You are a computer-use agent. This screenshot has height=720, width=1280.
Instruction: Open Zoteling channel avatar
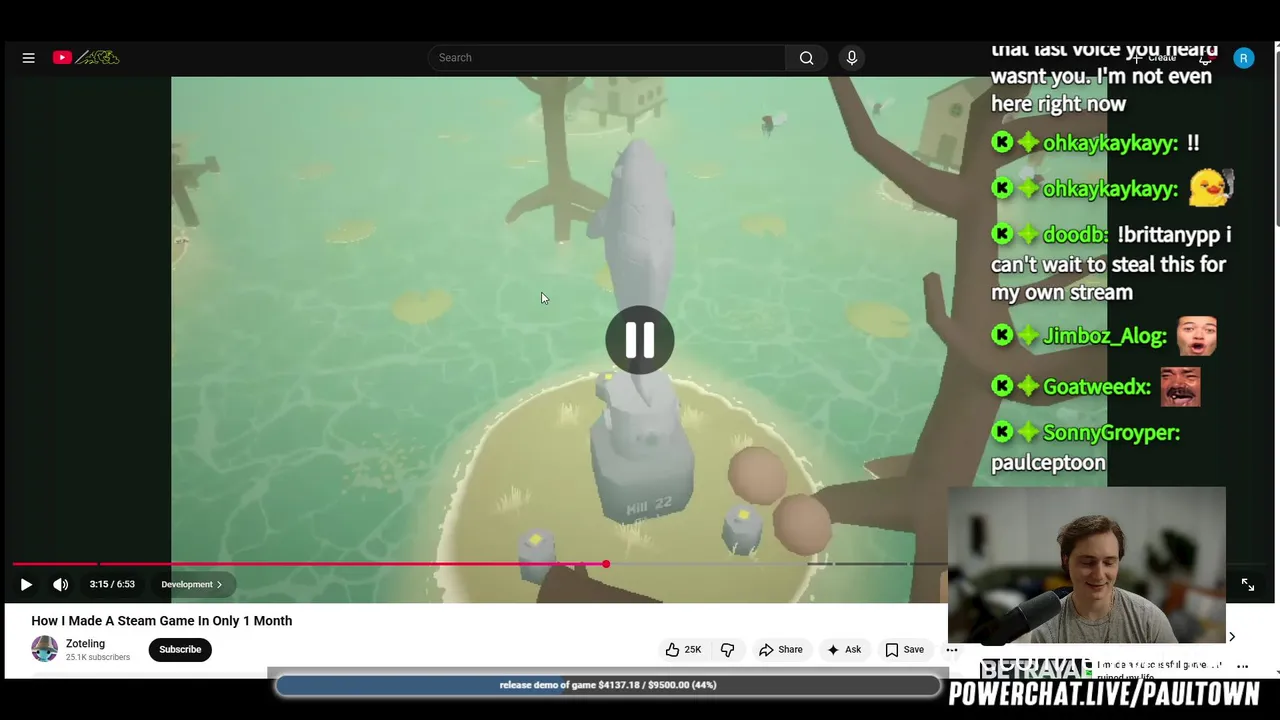click(x=45, y=649)
